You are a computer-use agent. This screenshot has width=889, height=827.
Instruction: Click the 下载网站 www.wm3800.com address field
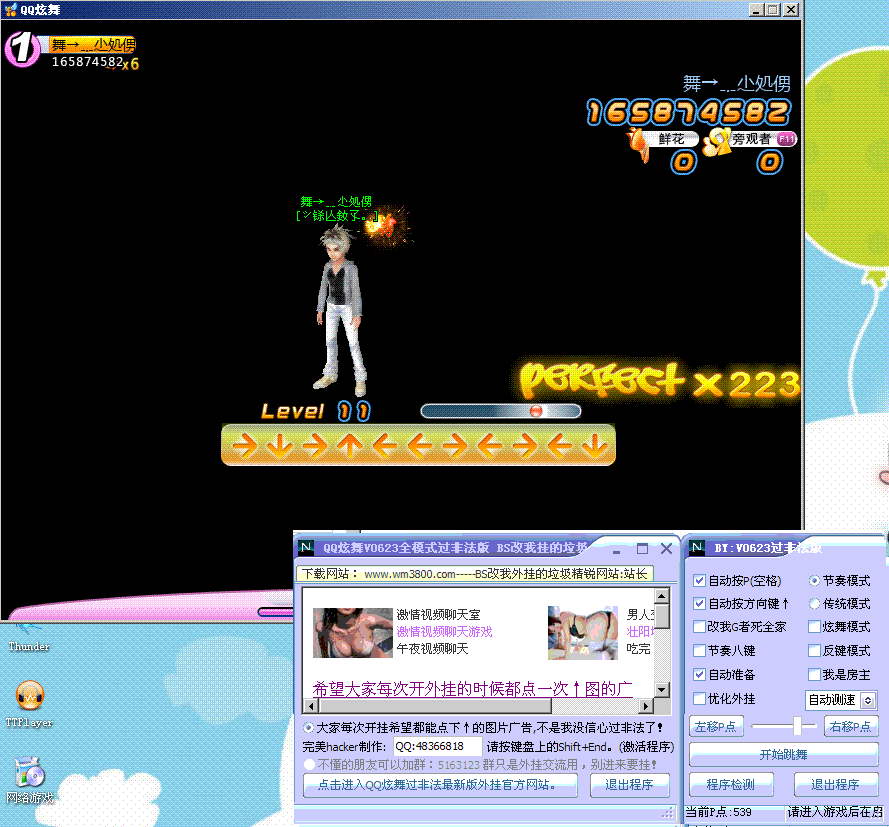[x=475, y=574]
